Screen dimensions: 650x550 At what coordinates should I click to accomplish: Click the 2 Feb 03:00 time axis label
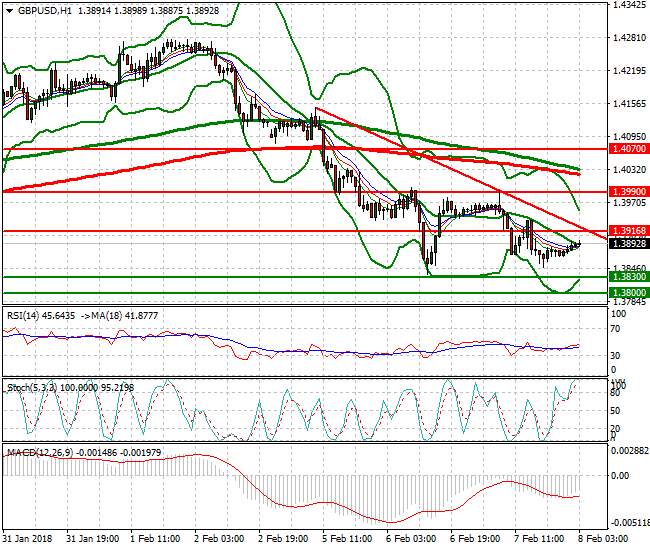tap(219, 539)
